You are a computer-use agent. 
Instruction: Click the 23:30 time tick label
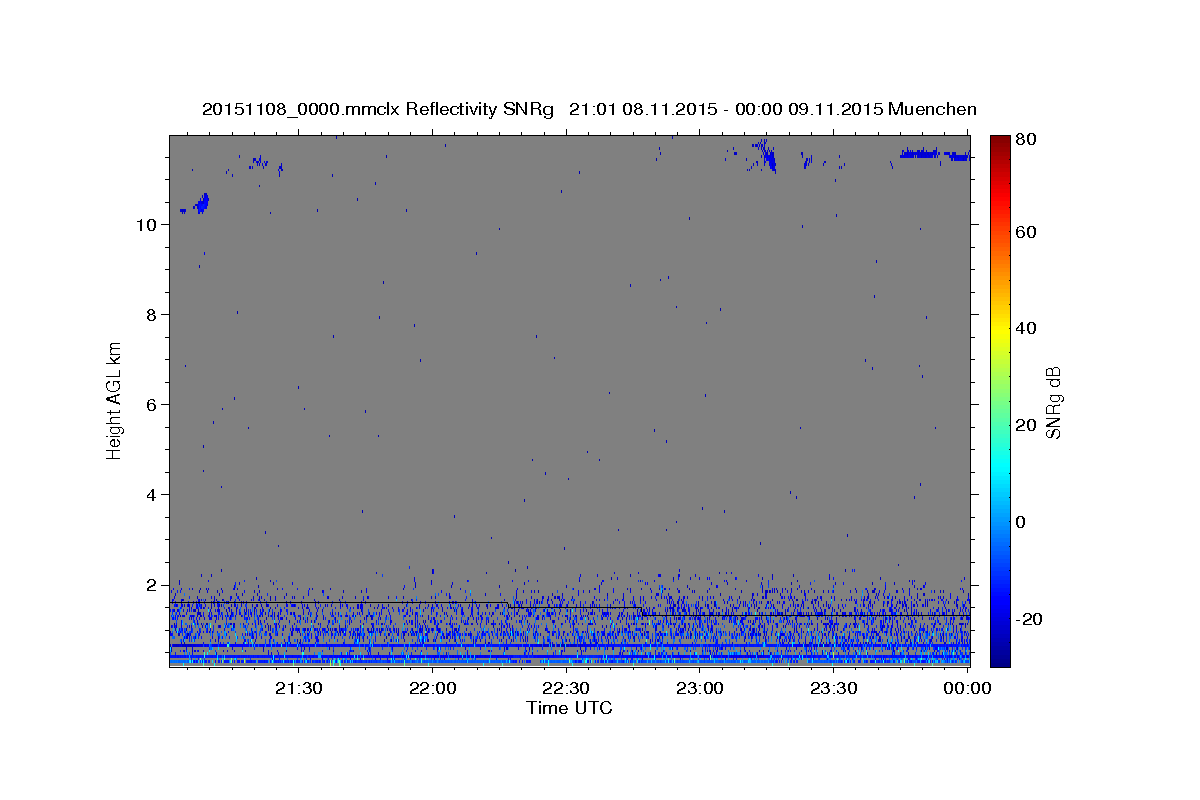833,688
